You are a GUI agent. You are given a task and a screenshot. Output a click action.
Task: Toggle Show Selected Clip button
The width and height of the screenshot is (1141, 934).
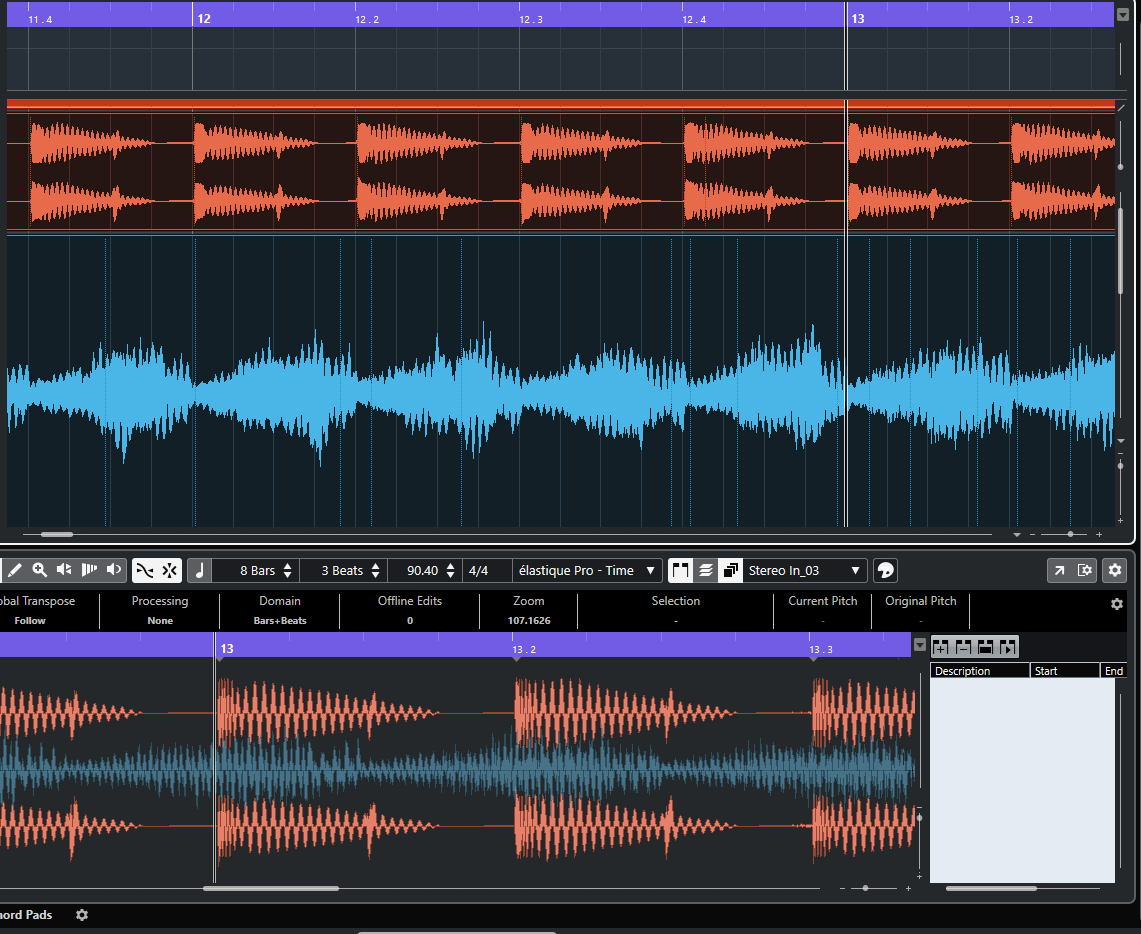pos(680,570)
